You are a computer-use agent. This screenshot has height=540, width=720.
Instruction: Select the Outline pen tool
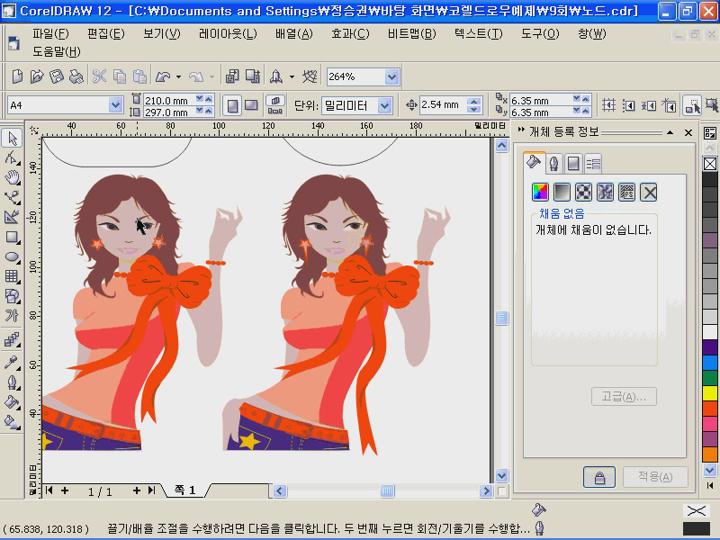click(12, 382)
